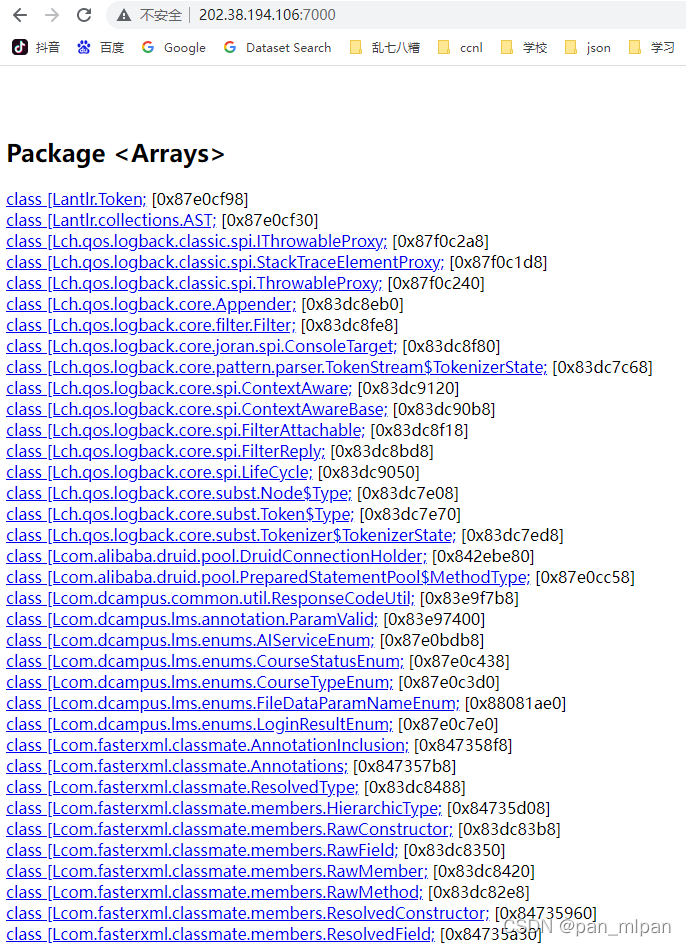686x946 pixels.
Task: Open the classmate.ResolvedType class link
Action: tap(183, 788)
